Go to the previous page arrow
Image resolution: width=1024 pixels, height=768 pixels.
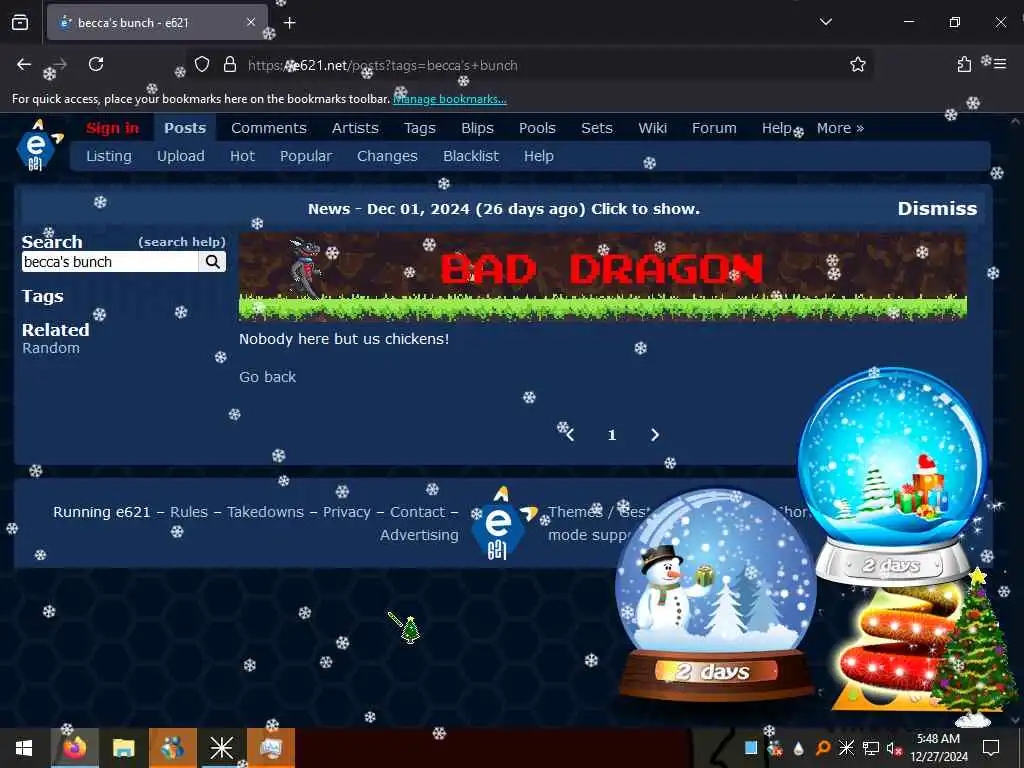[x=570, y=435]
